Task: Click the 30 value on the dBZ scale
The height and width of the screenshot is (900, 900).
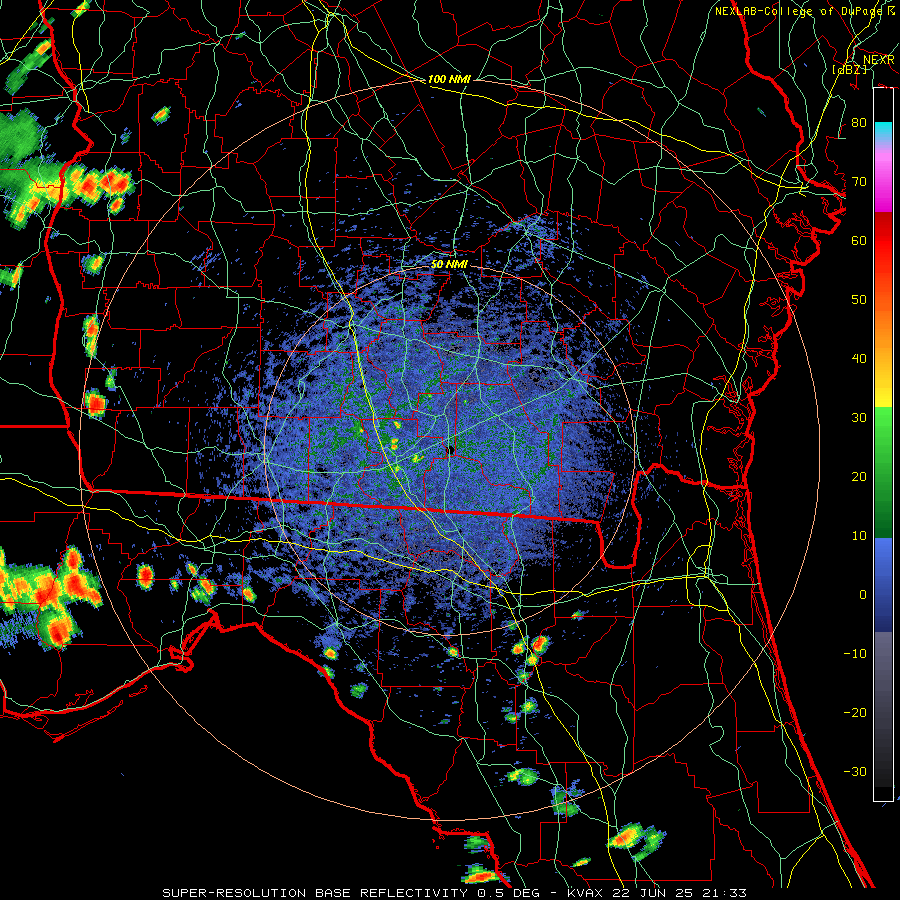Action: pos(859,418)
